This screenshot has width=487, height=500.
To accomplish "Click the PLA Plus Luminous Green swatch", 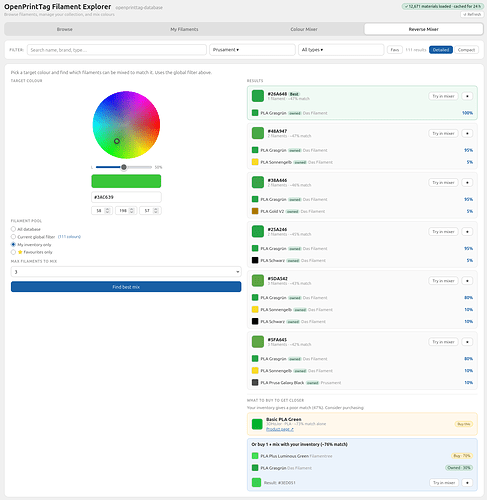I will 255,456.
